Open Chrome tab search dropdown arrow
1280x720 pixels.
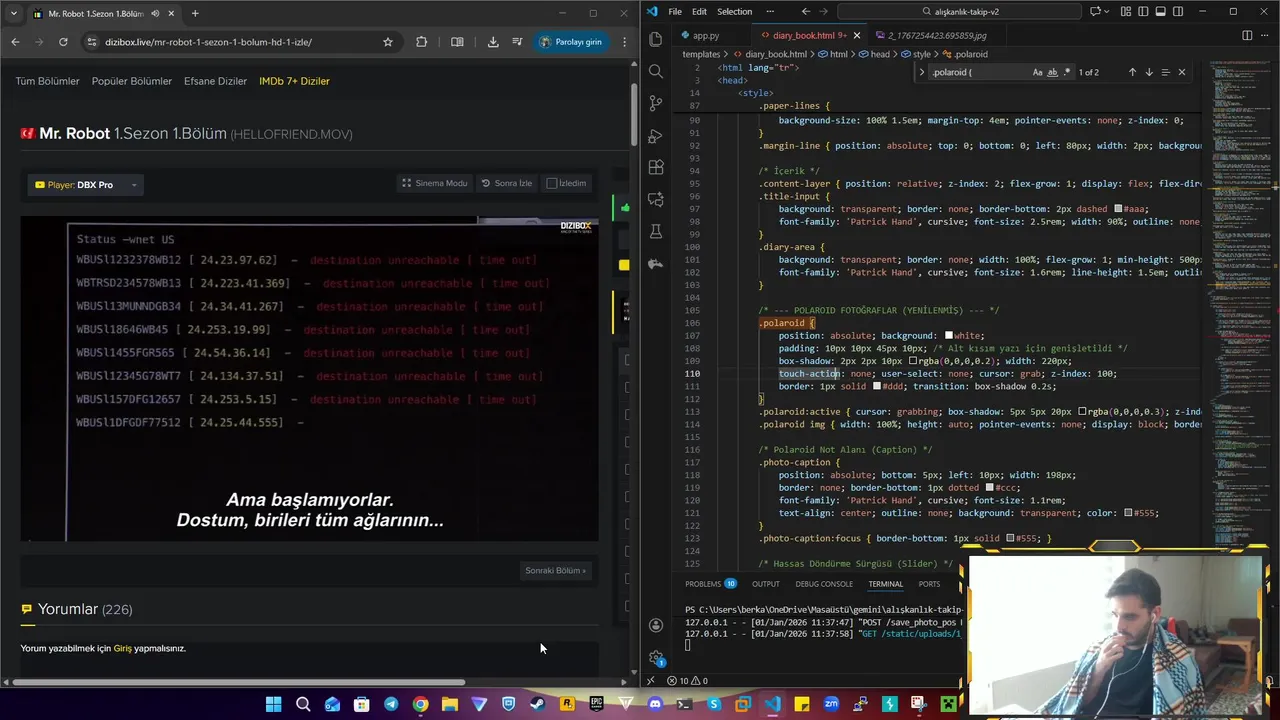[x=14, y=14]
